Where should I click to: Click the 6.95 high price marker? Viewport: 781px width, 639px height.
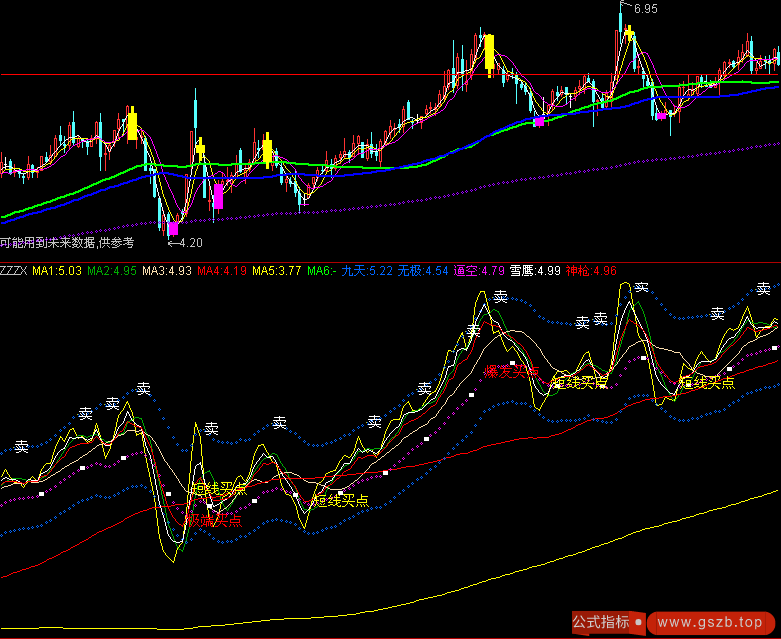pos(645,9)
